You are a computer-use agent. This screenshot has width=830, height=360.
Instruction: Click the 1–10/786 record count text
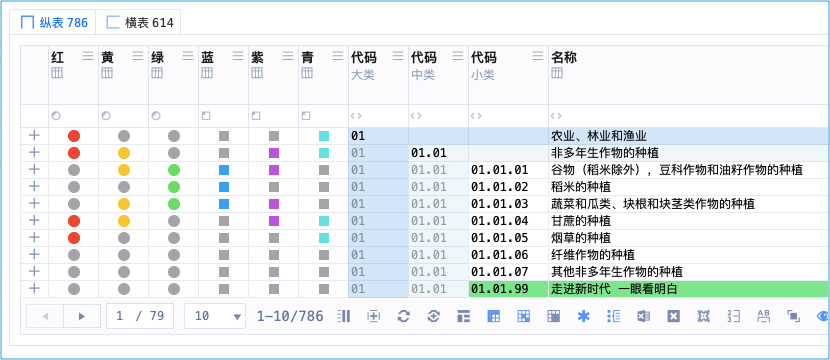pos(290,316)
